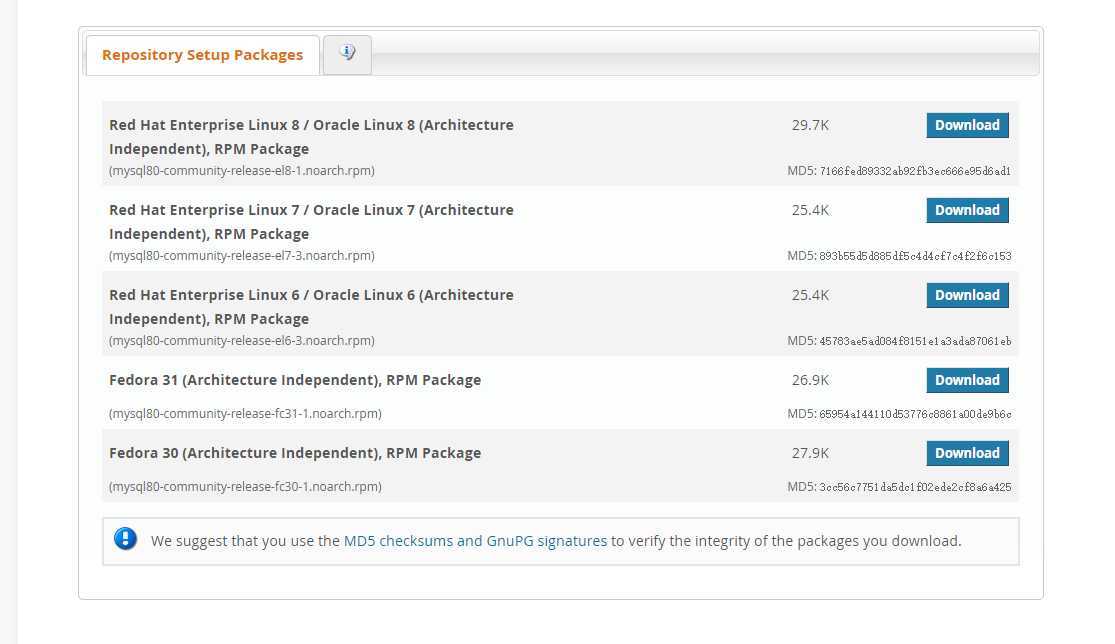
Task: Click the blue exclamation notice icon
Action: coord(125,539)
